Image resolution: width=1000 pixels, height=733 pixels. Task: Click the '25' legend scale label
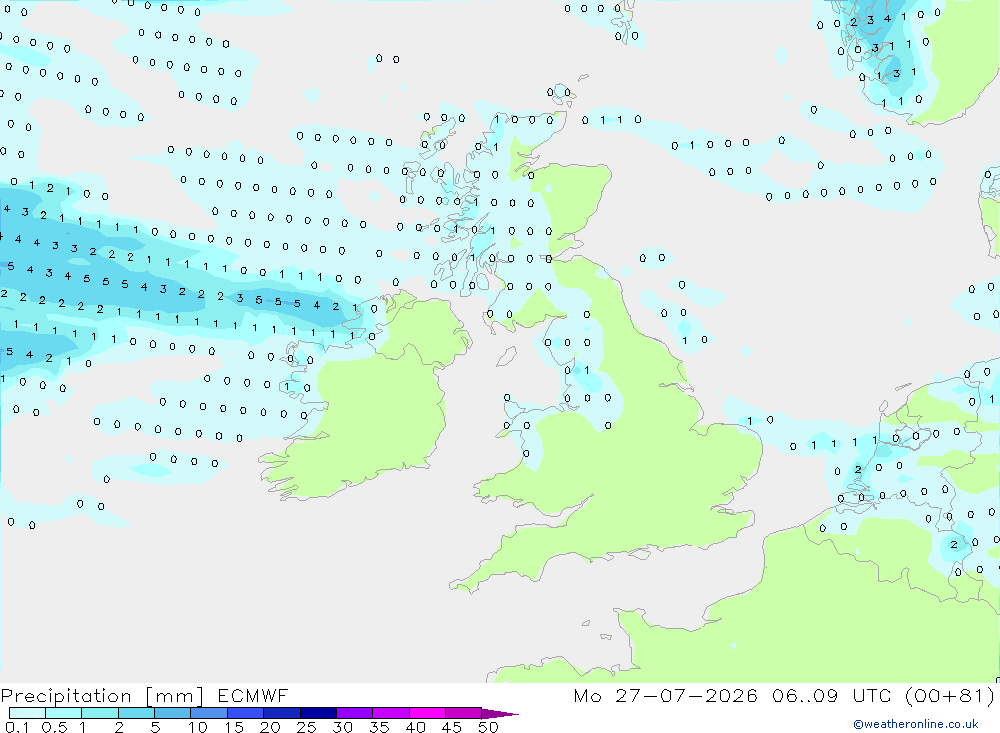point(306,727)
